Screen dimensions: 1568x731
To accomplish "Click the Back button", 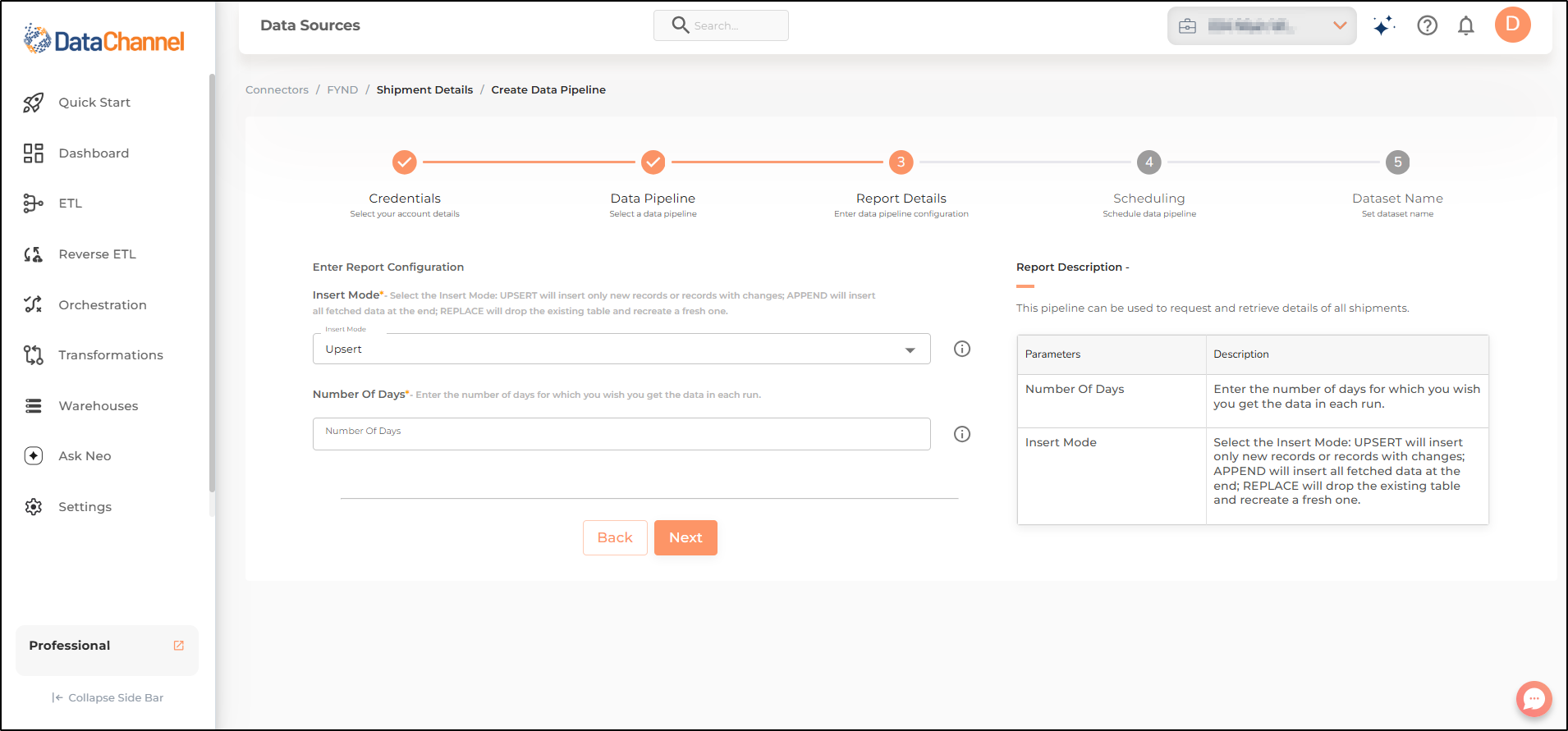I will [614, 538].
